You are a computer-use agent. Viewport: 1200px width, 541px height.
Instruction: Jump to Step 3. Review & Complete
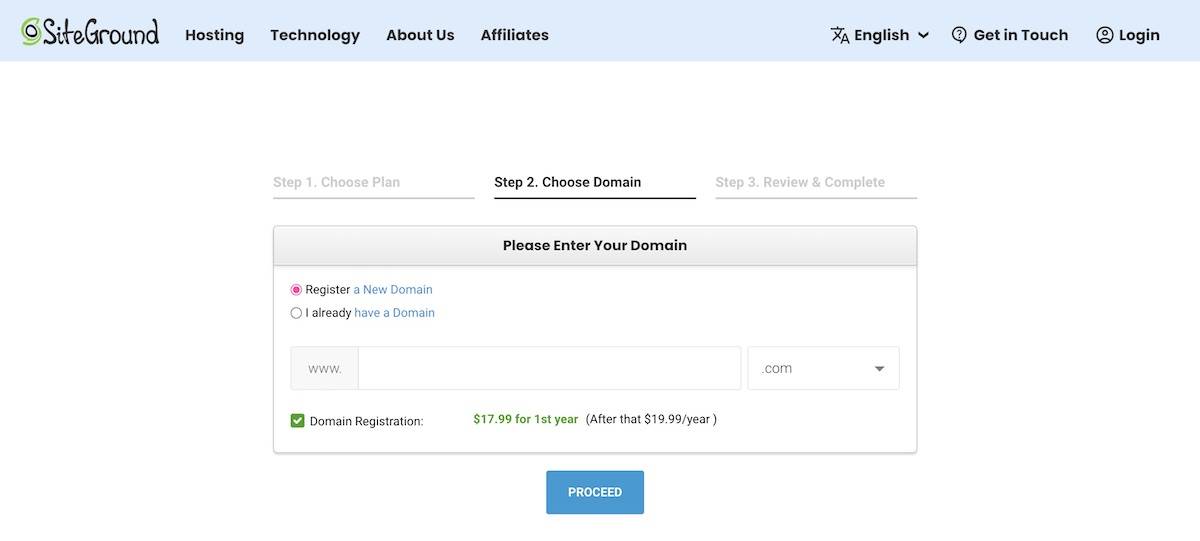pyautogui.click(x=800, y=182)
